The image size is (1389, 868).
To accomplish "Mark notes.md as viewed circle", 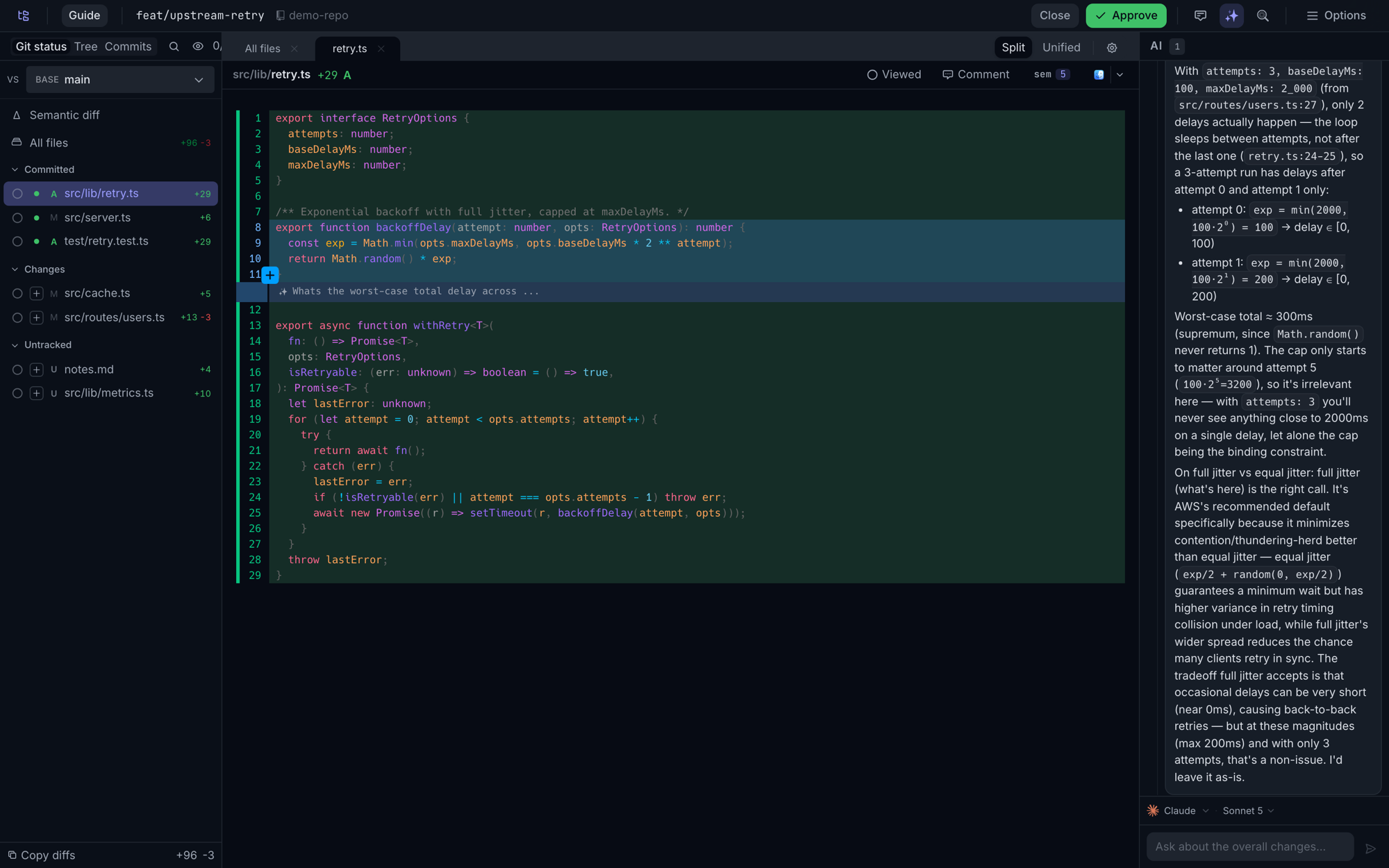I will (17, 369).
